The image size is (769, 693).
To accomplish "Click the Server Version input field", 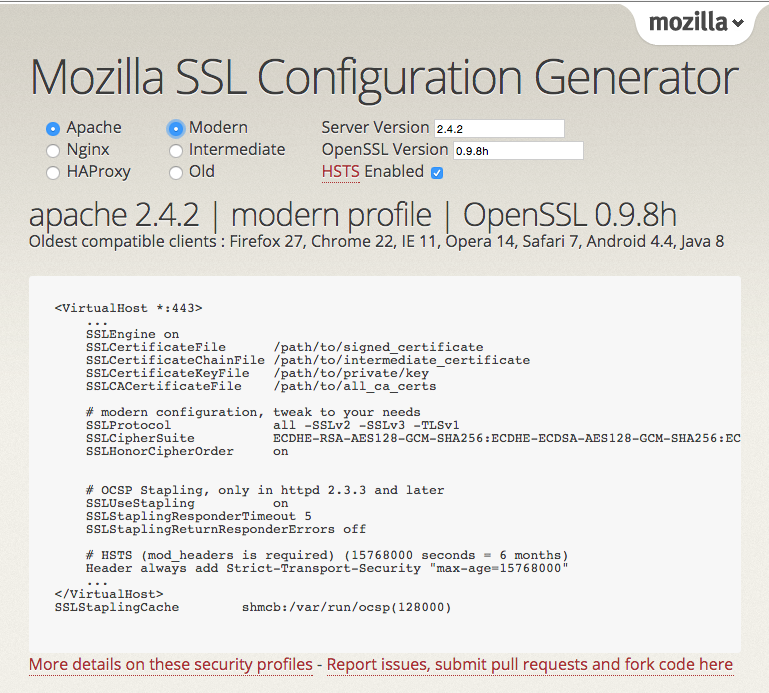I will coord(499,128).
